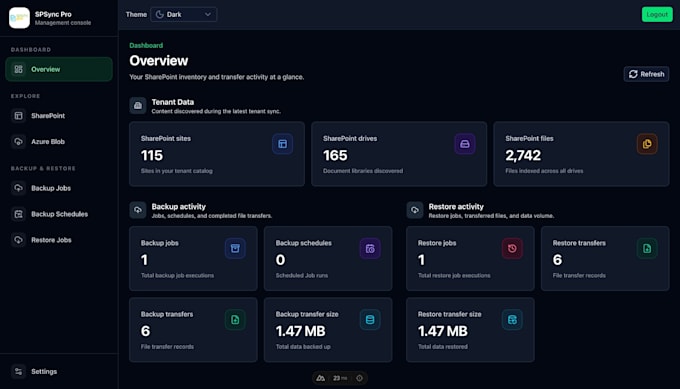680x389 pixels.
Task: Click the Restore activity heading
Action: 456,206
